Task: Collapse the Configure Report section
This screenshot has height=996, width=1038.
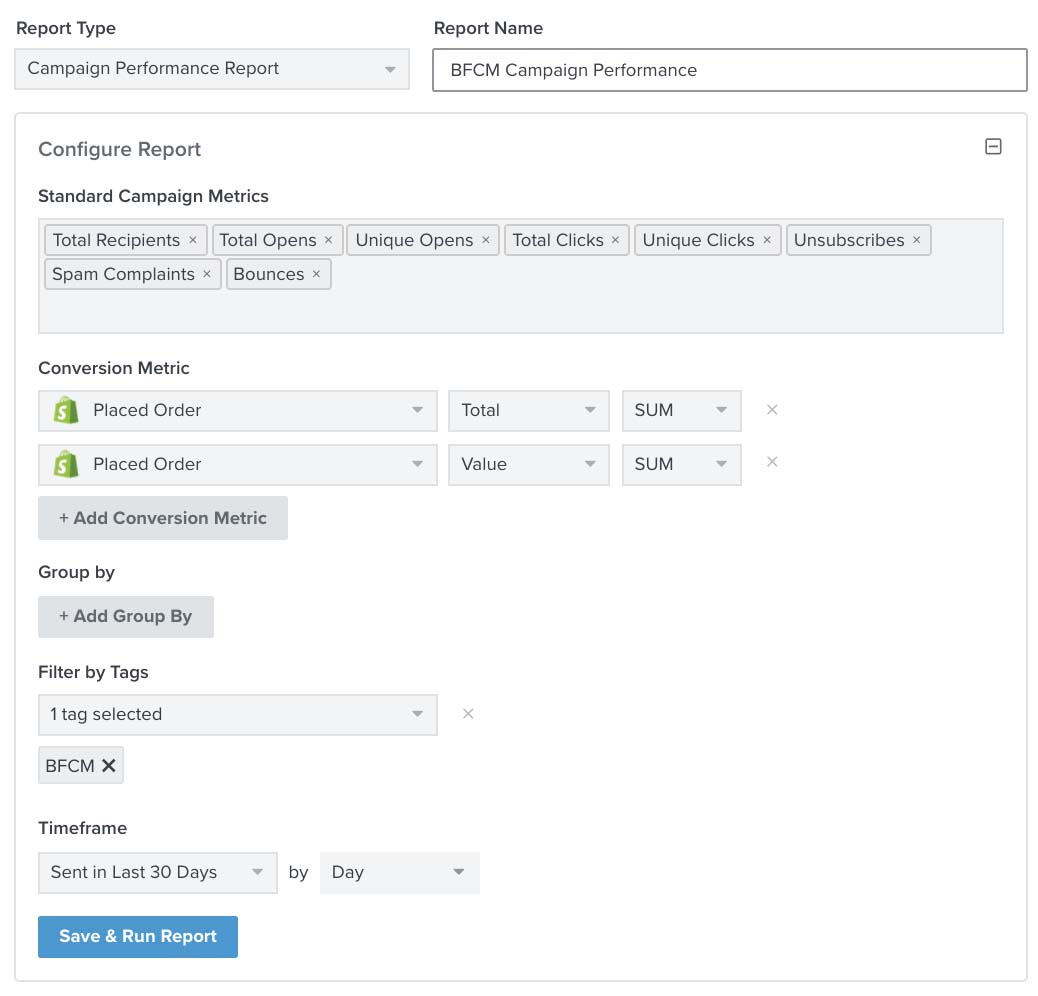Action: pyautogui.click(x=993, y=146)
